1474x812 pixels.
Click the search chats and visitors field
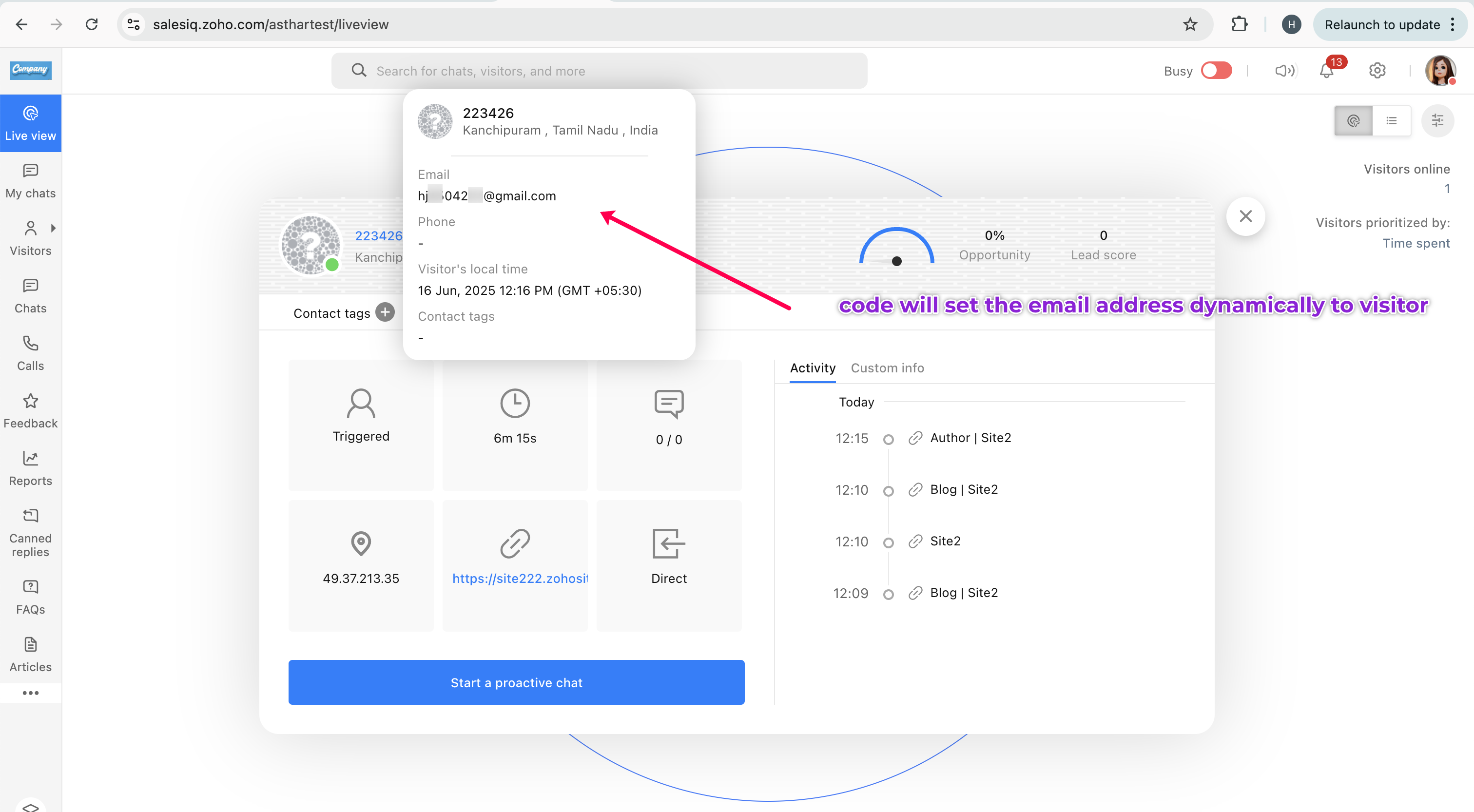[x=599, y=71]
